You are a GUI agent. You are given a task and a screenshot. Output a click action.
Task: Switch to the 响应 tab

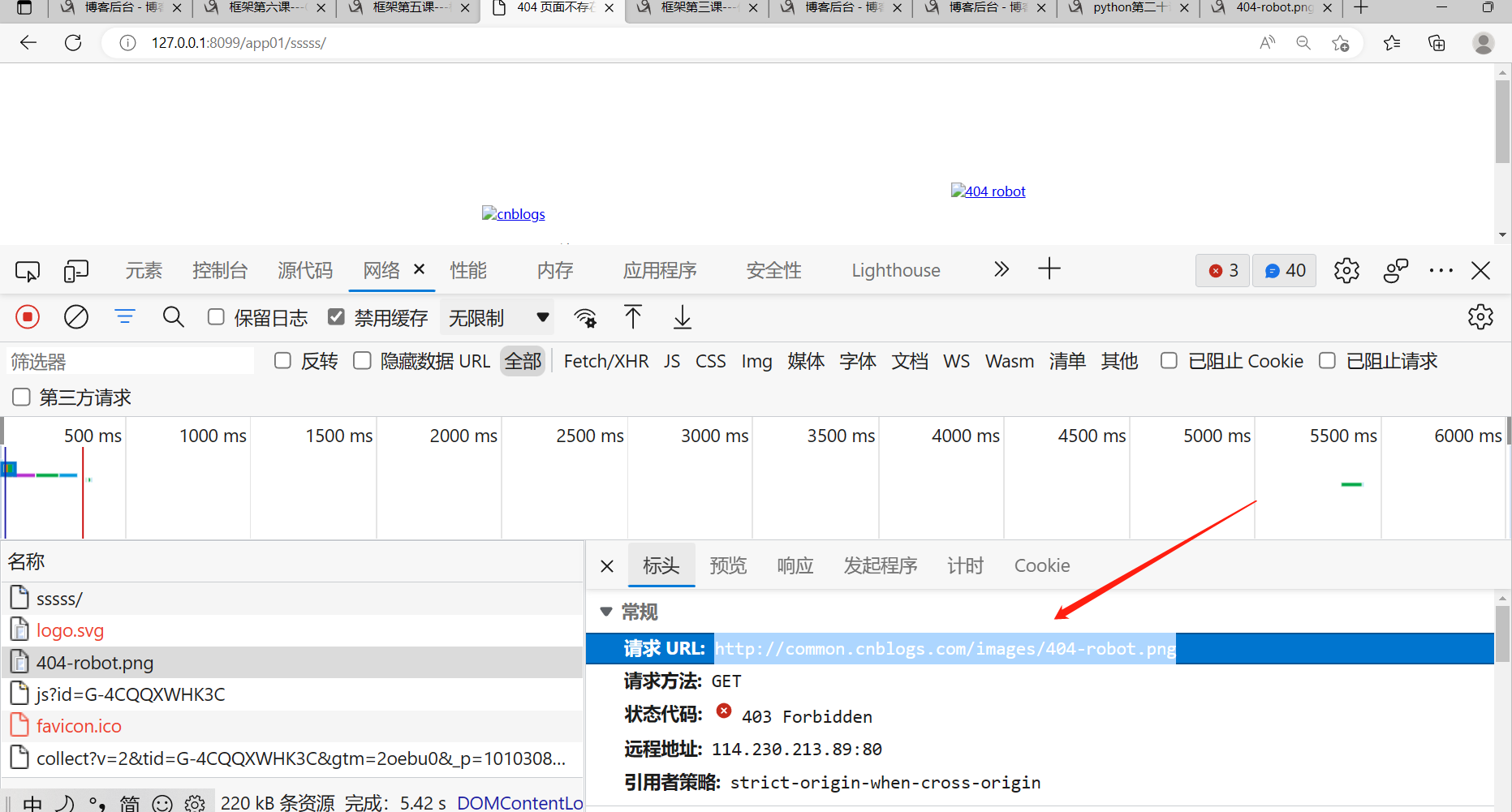pos(795,565)
